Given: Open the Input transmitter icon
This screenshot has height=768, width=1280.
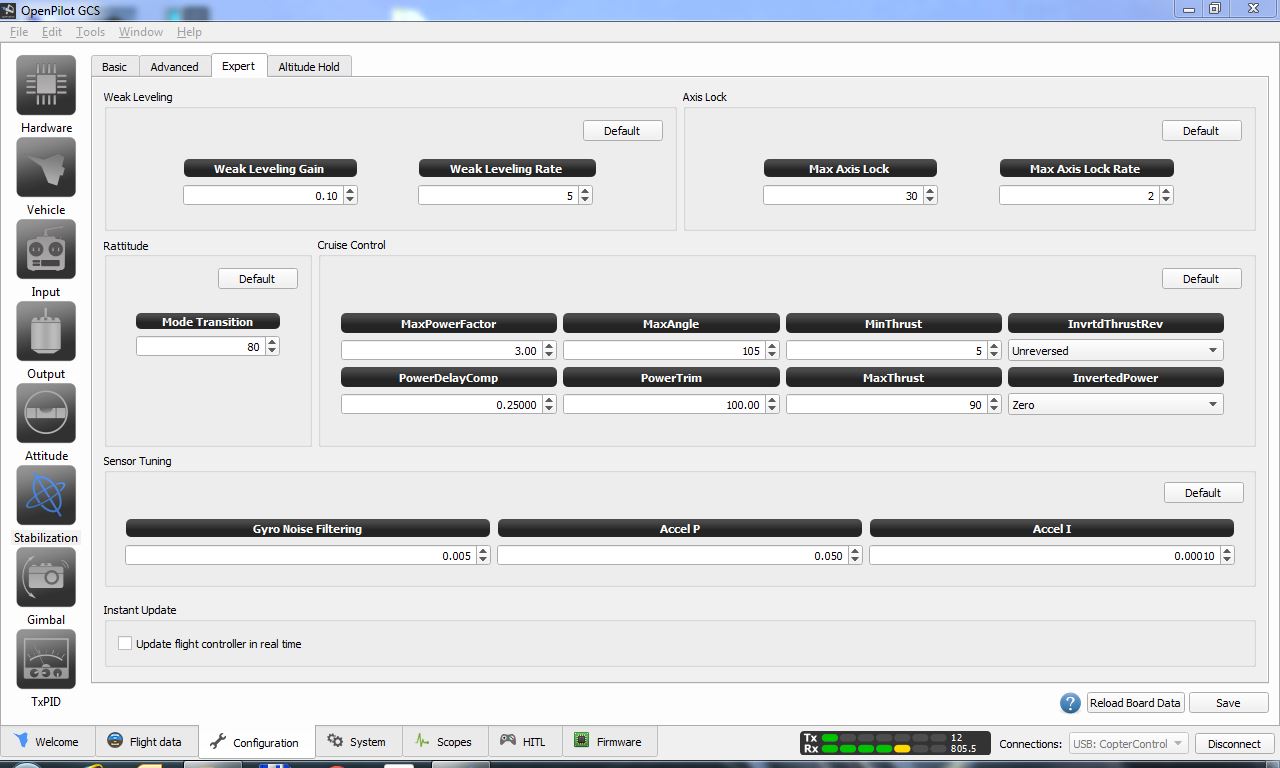Looking at the screenshot, I should (x=46, y=249).
